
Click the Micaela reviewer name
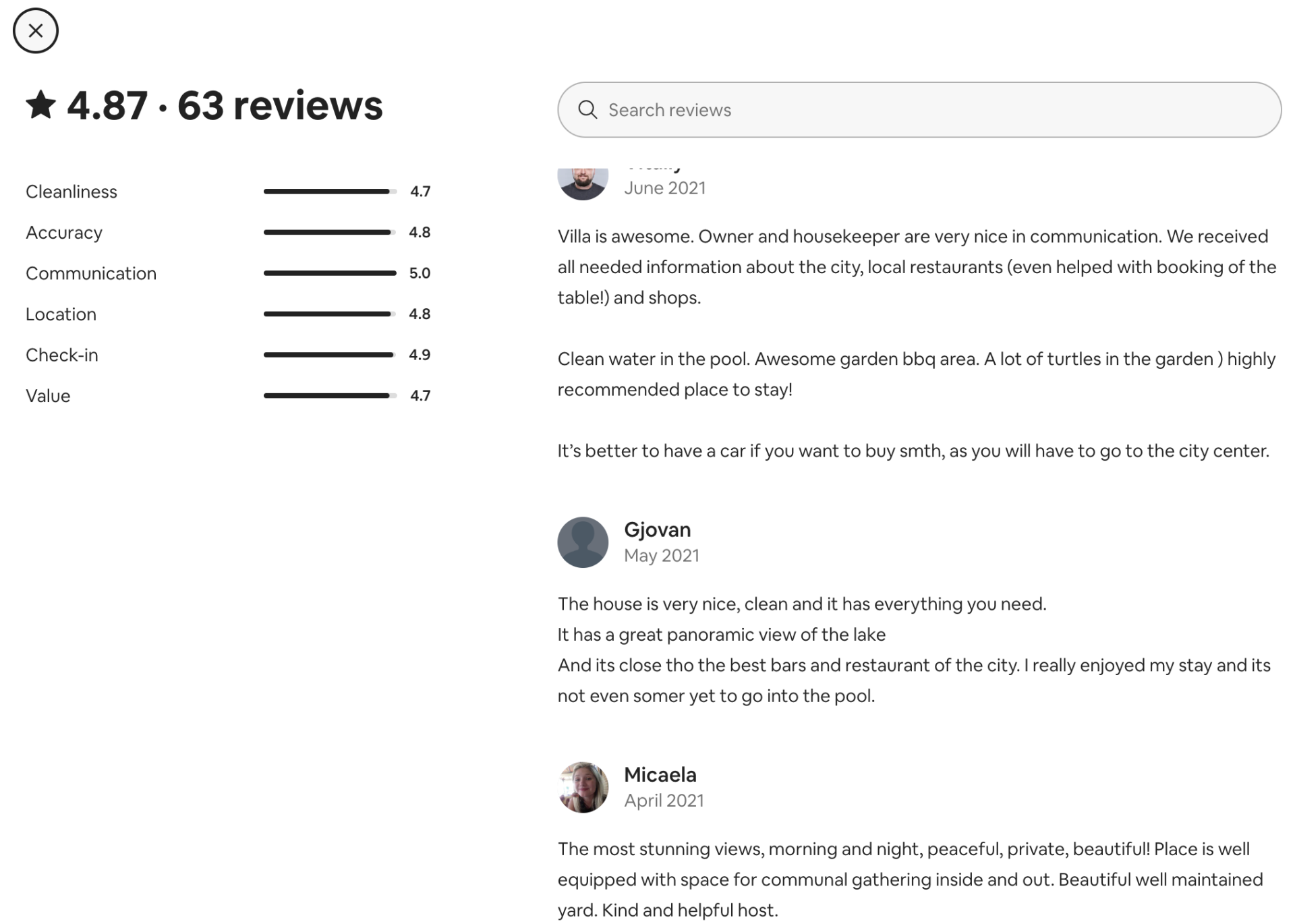660,774
